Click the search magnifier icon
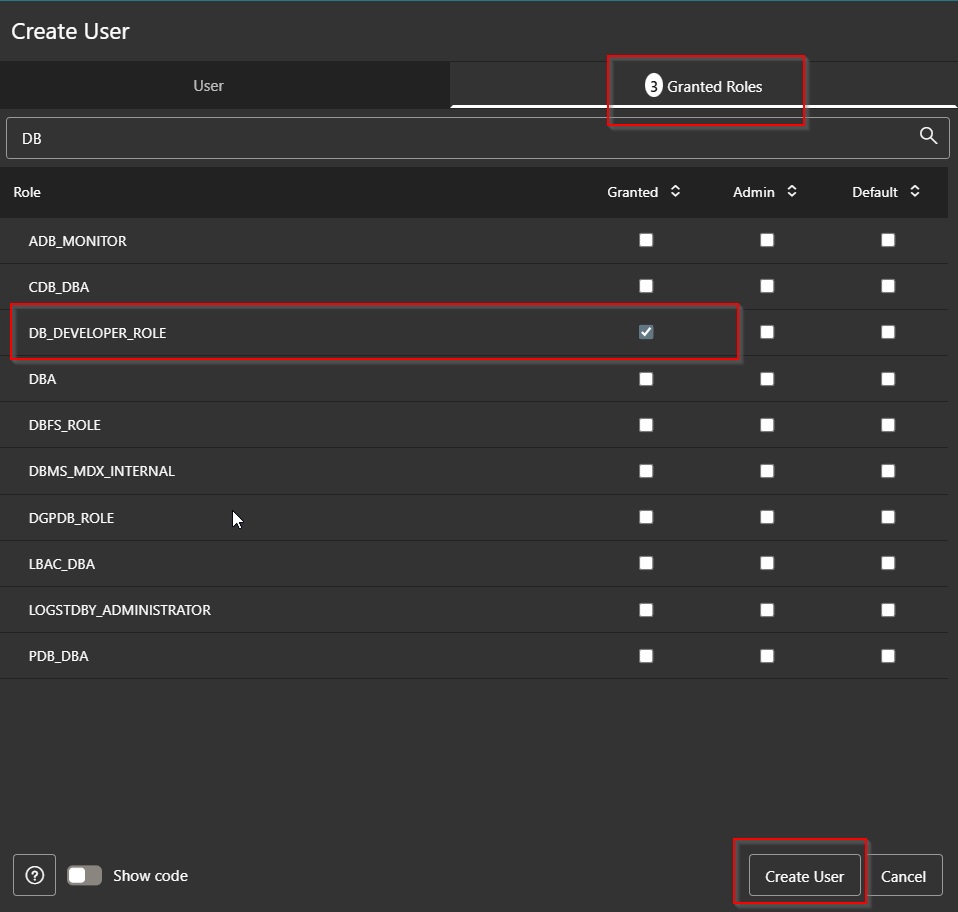Image resolution: width=958 pixels, height=912 pixels. click(x=927, y=136)
